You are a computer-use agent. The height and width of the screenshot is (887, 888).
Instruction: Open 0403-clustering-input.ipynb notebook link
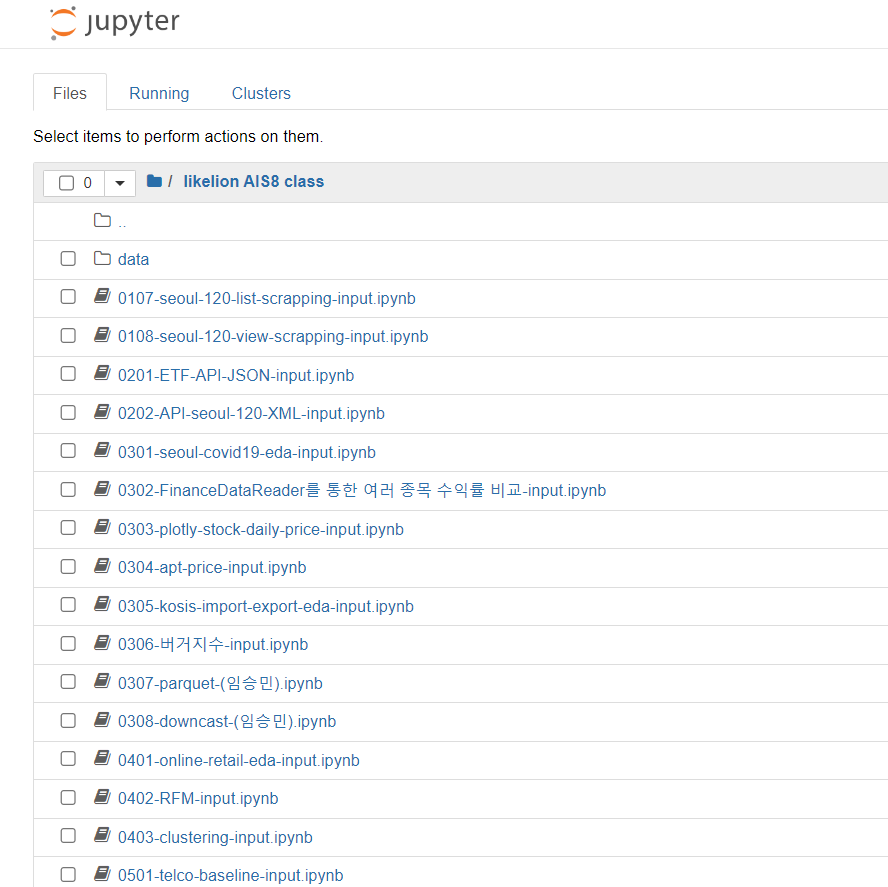[x=215, y=837]
